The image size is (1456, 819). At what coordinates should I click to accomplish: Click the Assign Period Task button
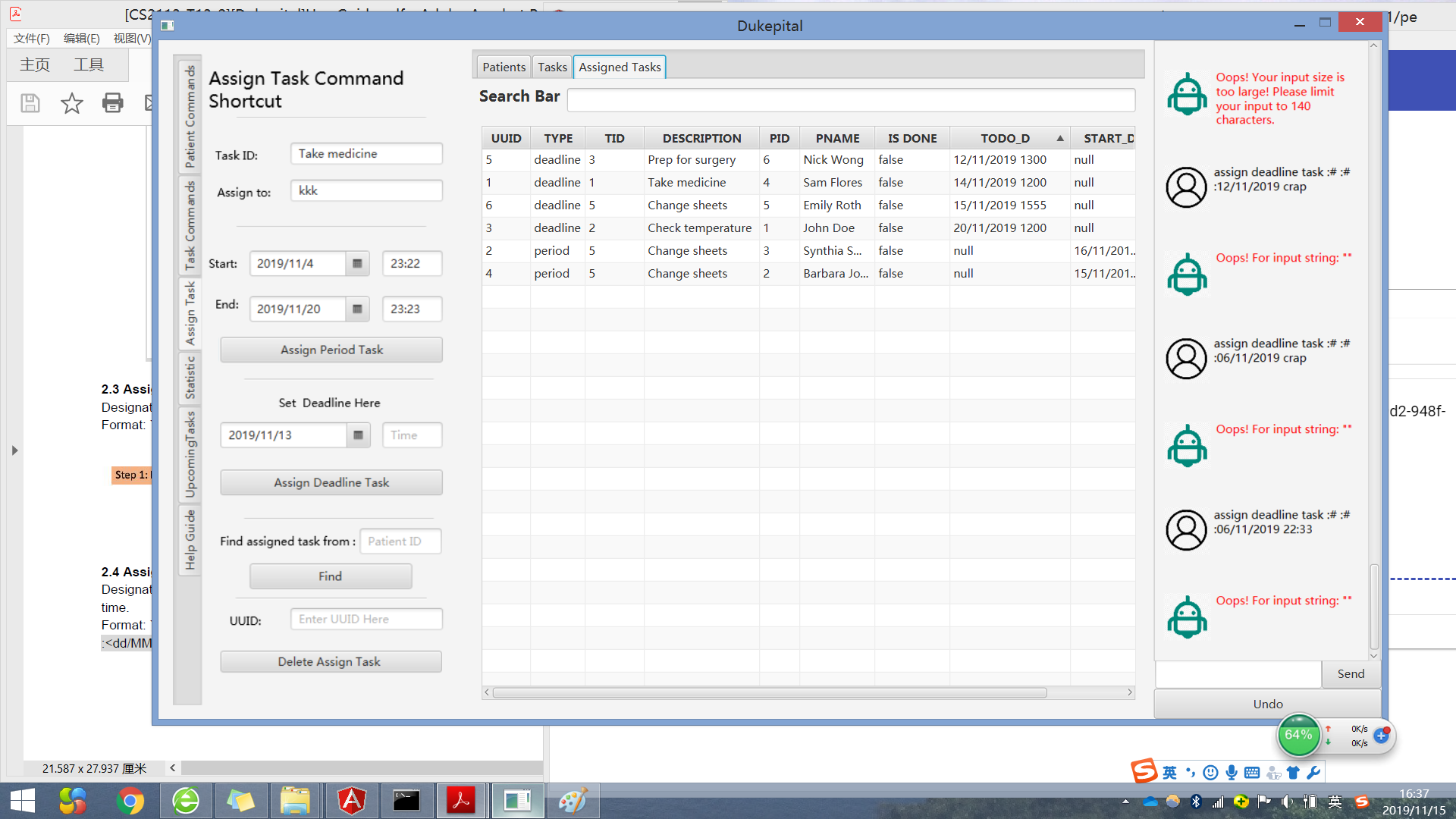click(x=331, y=350)
